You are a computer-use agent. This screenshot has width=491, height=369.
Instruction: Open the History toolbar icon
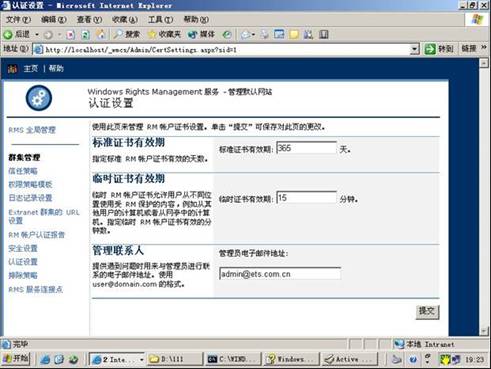[227, 34]
